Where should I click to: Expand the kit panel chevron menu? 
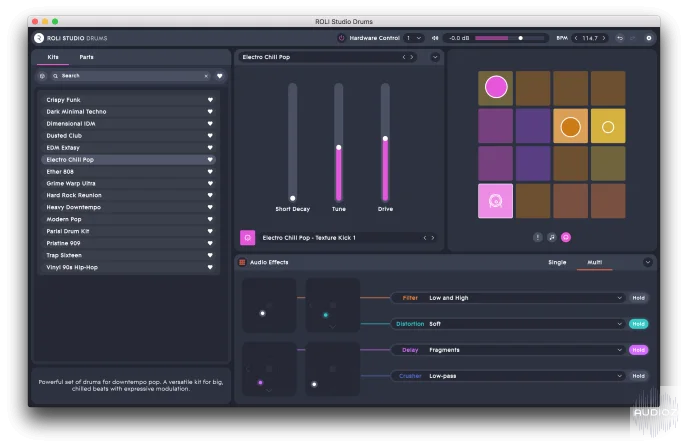click(x=435, y=57)
